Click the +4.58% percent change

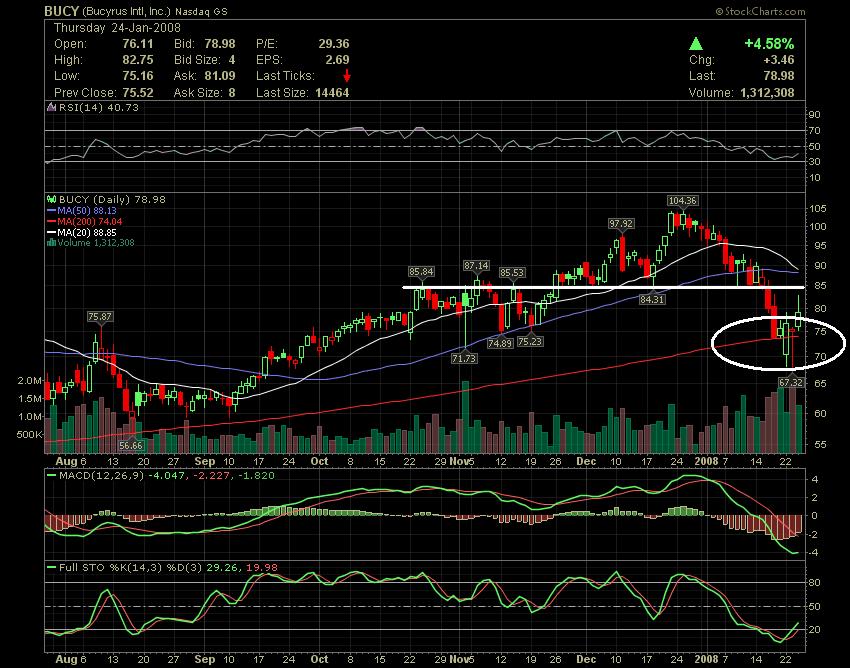click(769, 44)
